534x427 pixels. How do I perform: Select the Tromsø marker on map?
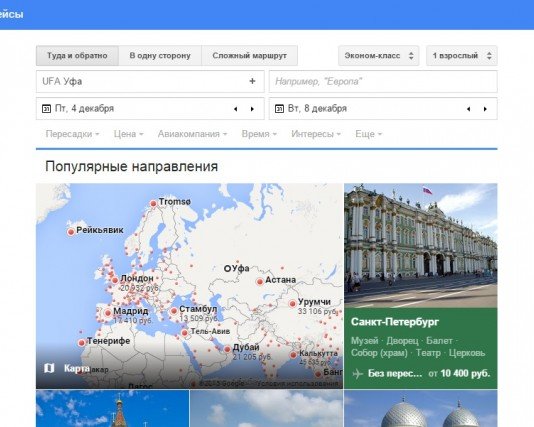coord(153,204)
